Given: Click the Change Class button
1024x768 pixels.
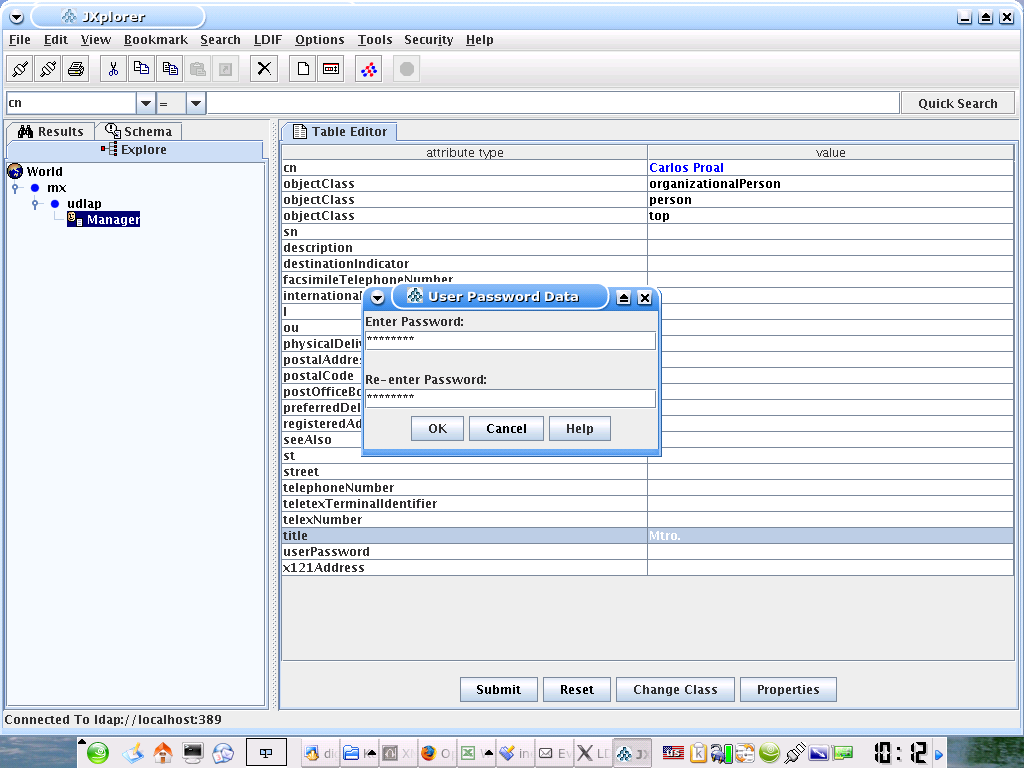Looking at the screenshot, I should pyautogui.click(x=675, y=689).
